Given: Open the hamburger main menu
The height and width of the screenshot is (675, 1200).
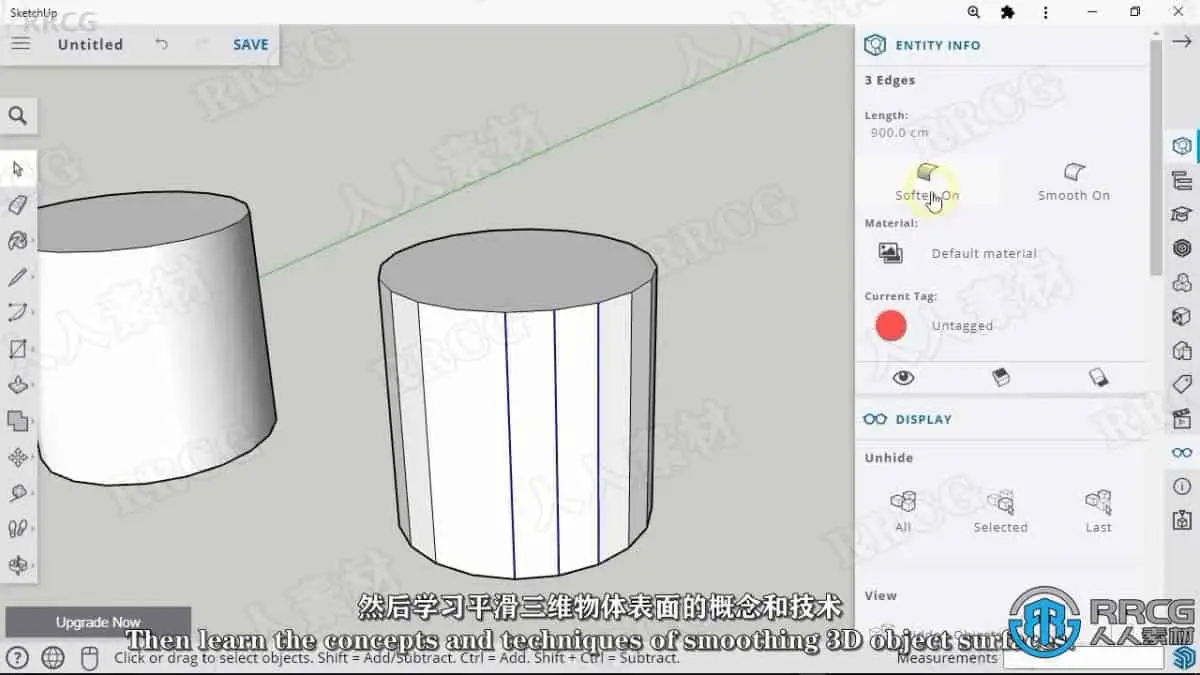Looking at the screenshot, I should coord(20,44).
